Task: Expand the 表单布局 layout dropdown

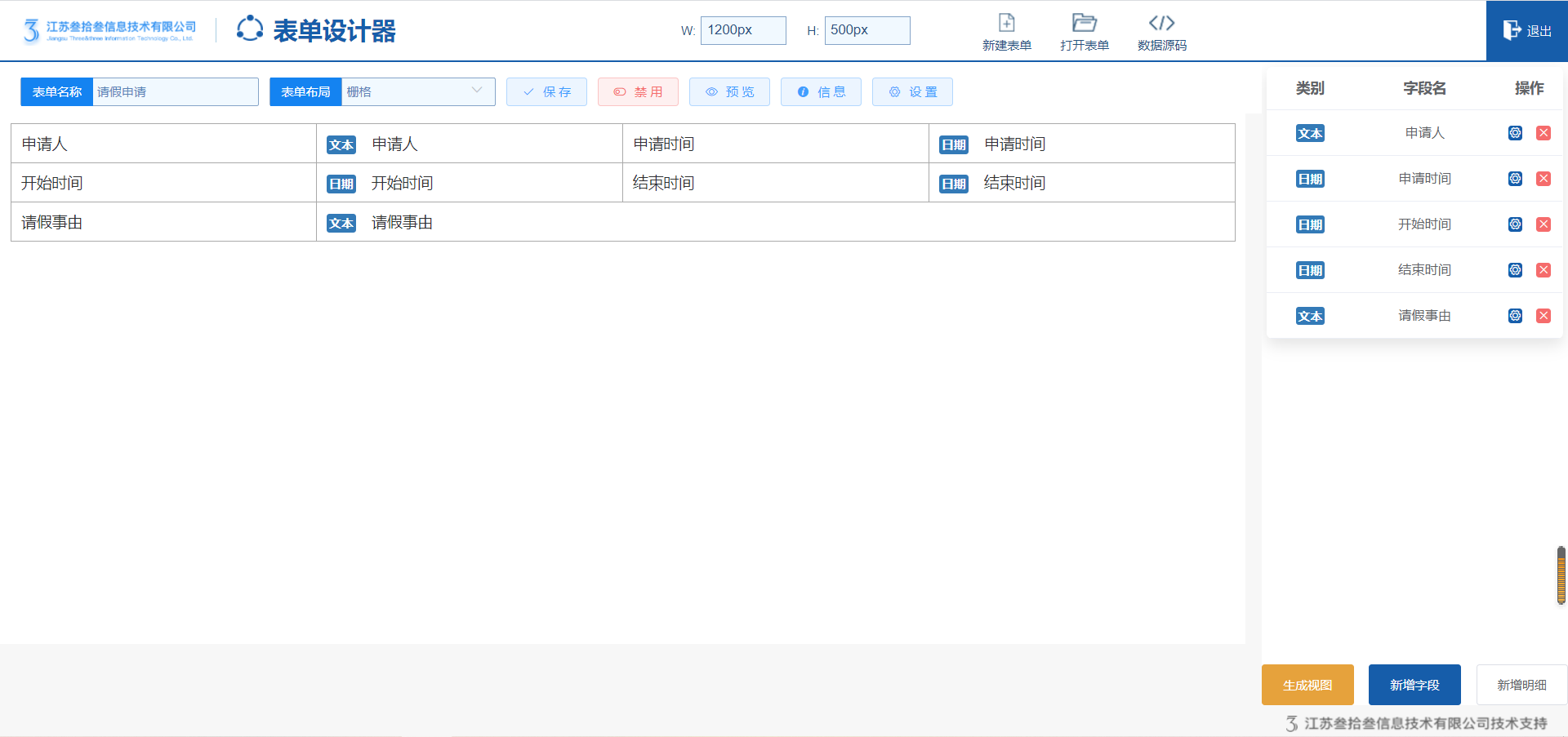Action: [417, 92]
